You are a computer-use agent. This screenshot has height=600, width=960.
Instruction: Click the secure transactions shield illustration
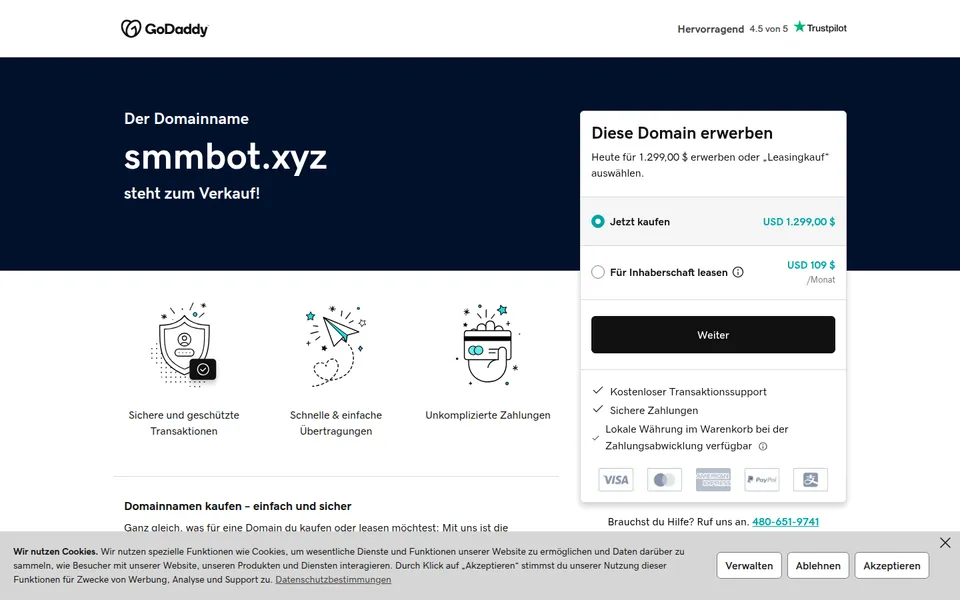click(x=184, y=345)
